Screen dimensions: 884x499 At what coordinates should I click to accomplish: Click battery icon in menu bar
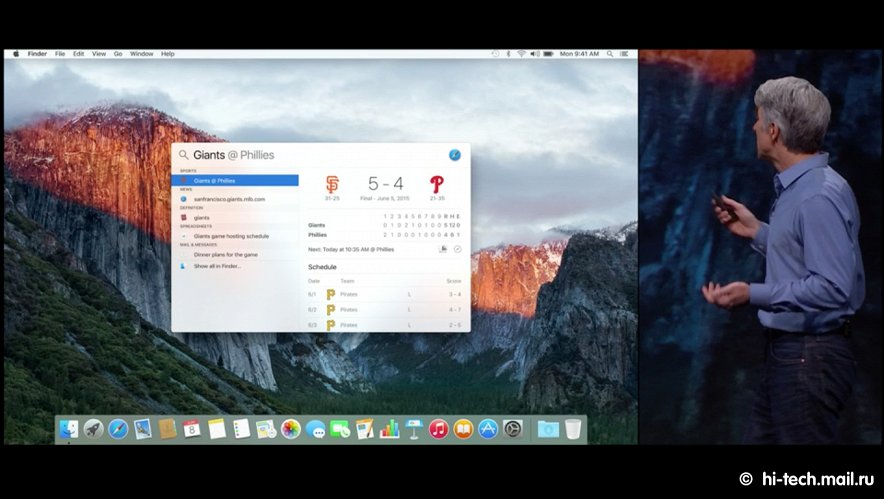(548, 54)
